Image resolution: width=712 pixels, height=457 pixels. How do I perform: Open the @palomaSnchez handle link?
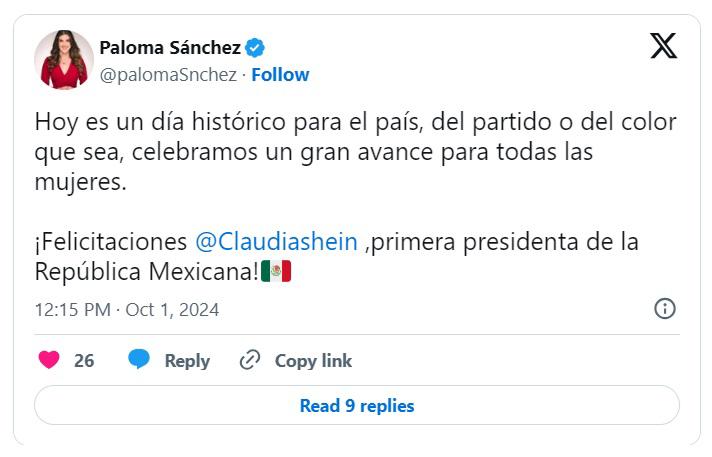tap(169, 75)
